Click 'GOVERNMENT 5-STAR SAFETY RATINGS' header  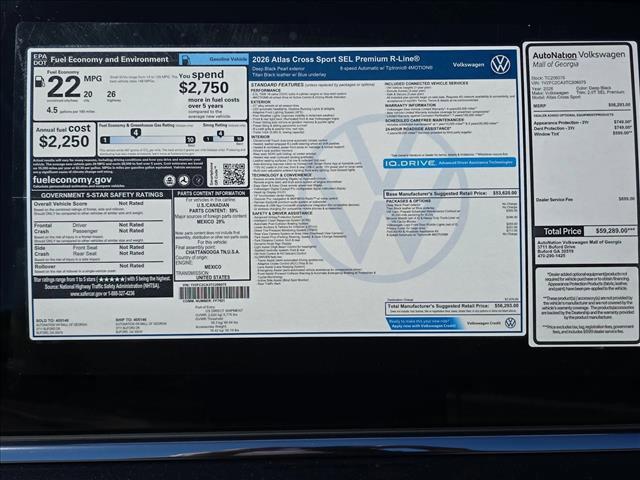point(102,195)
